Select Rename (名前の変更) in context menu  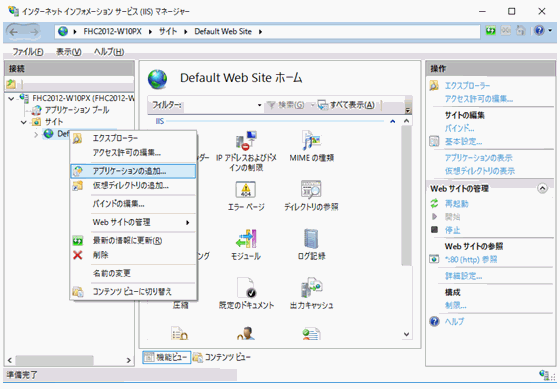(133, 273)
